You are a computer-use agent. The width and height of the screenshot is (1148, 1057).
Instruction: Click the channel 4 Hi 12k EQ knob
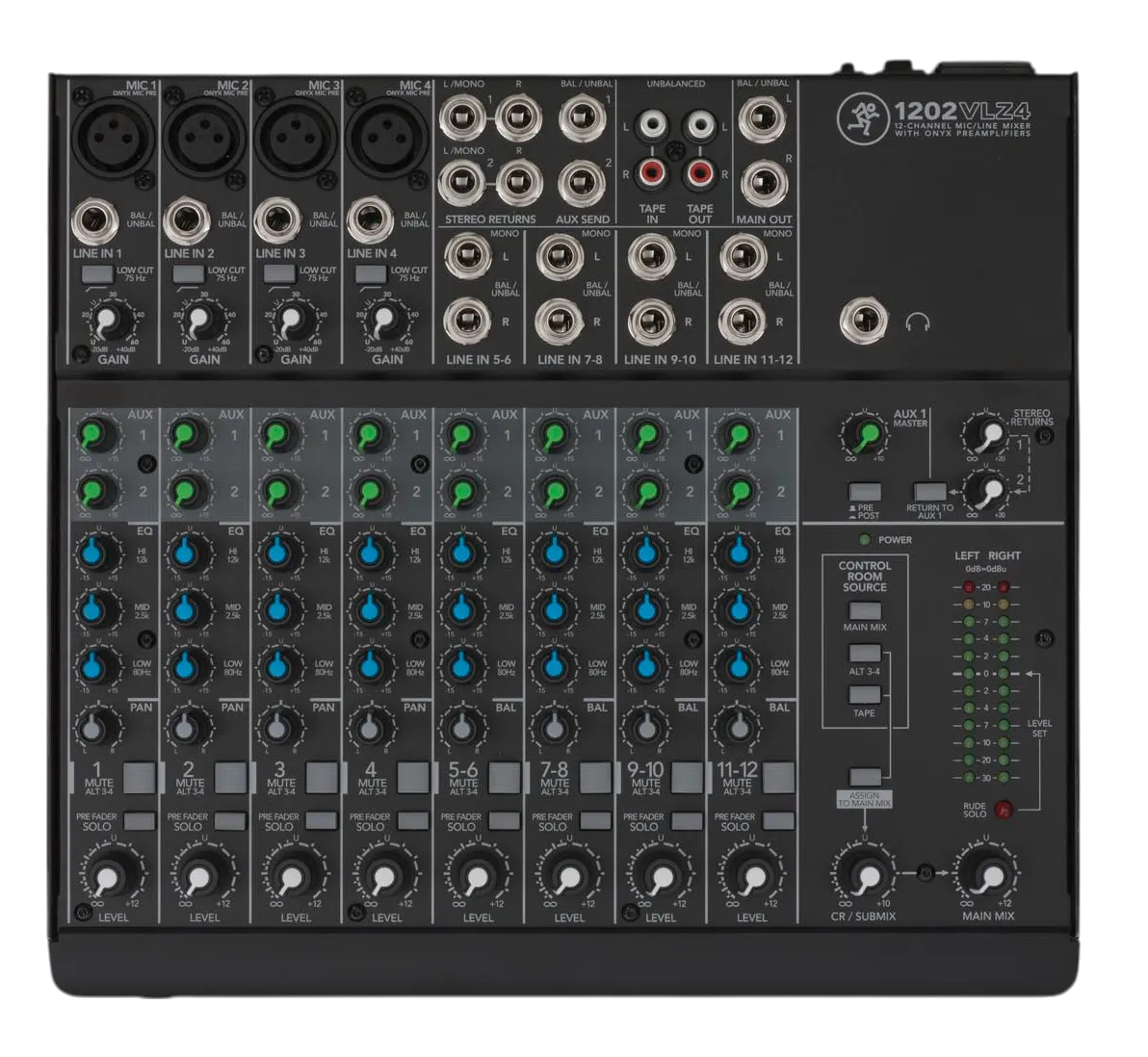click(371, 553)
